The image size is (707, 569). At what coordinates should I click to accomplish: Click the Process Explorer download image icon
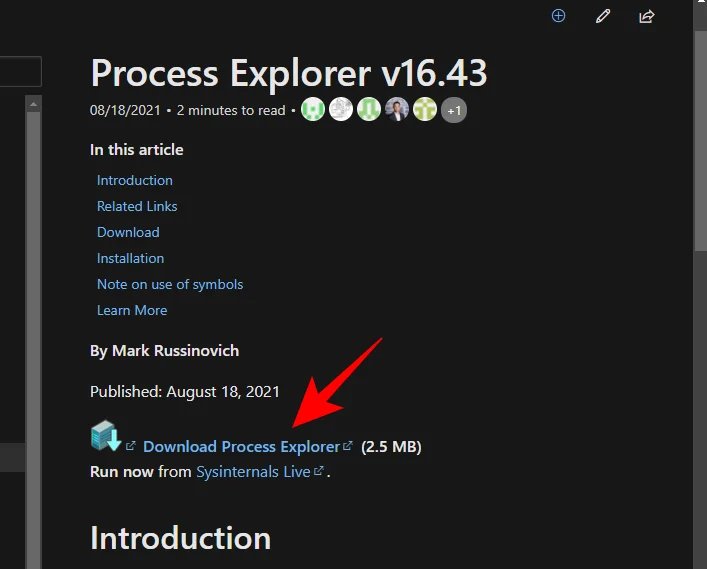coord(106,437)
